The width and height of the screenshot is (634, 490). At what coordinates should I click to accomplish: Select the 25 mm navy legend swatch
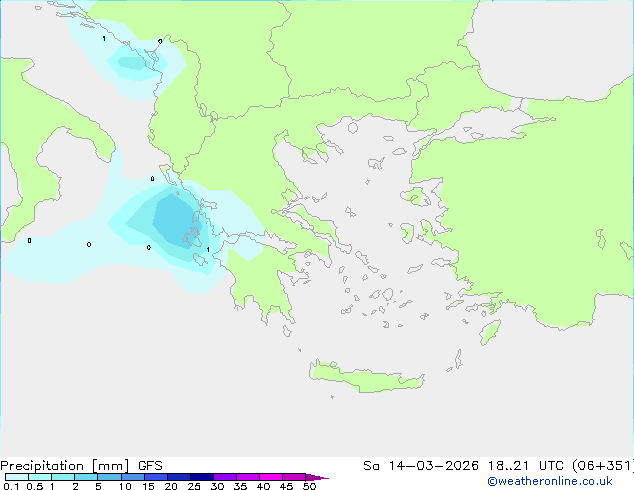pos(202,477)
